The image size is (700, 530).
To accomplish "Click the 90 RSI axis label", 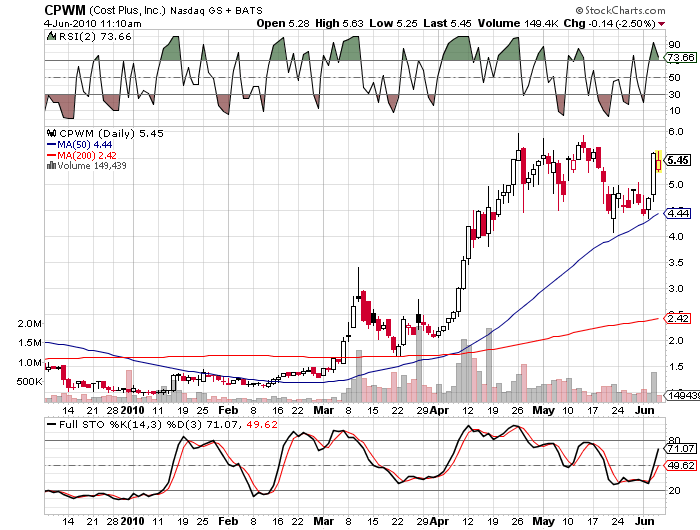I will pos(674,44).
